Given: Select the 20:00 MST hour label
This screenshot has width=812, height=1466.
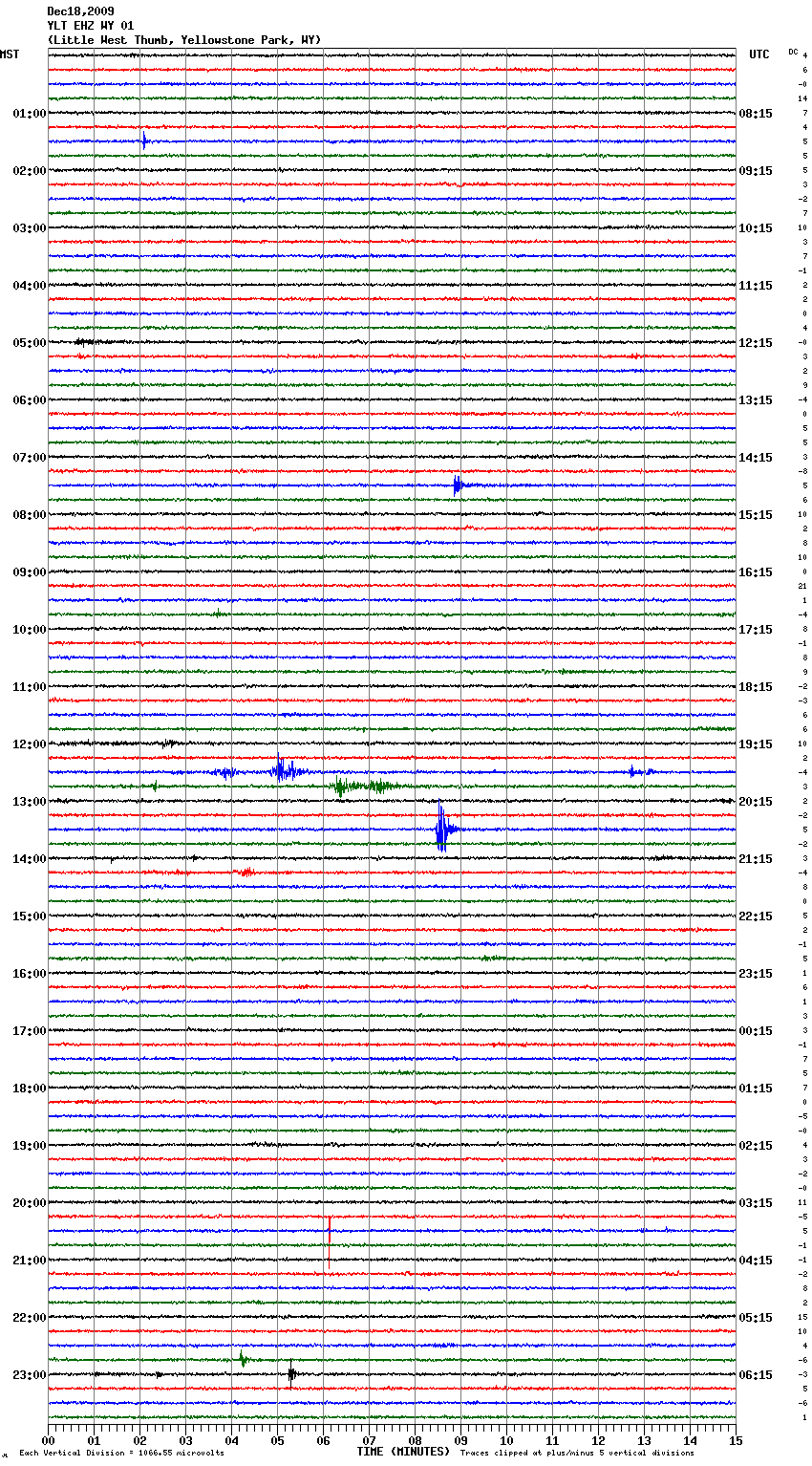Looking at the screenshot, I should 30,1203.
